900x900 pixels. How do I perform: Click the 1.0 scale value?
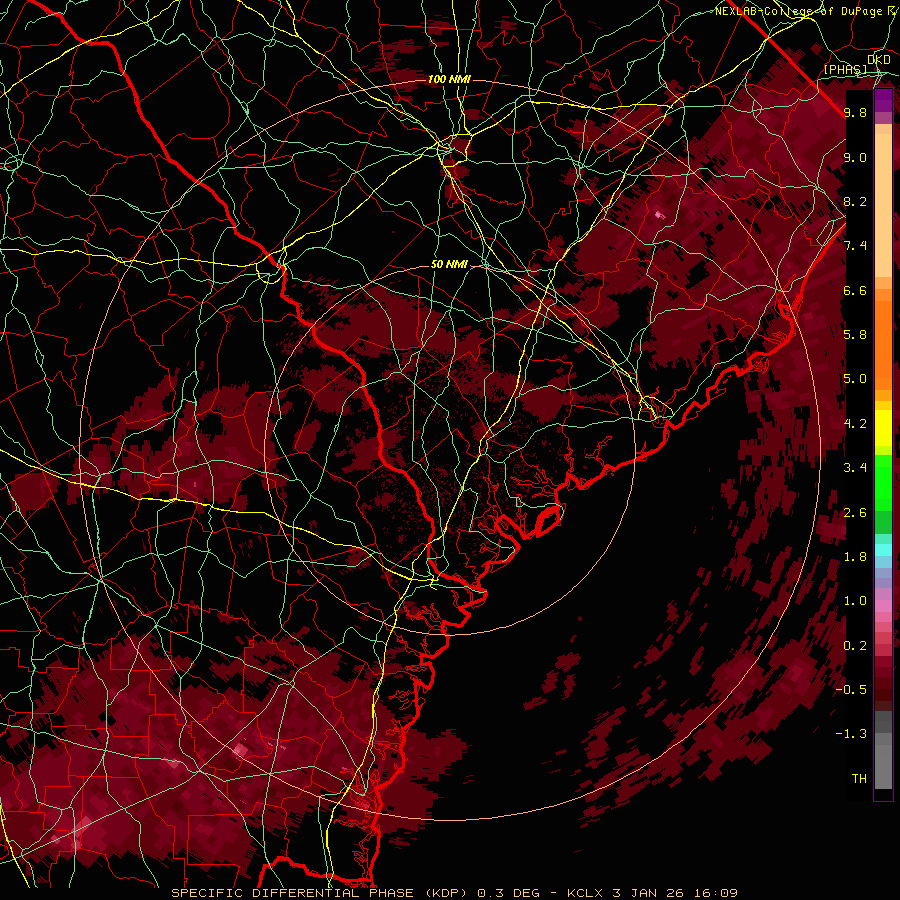855,601
